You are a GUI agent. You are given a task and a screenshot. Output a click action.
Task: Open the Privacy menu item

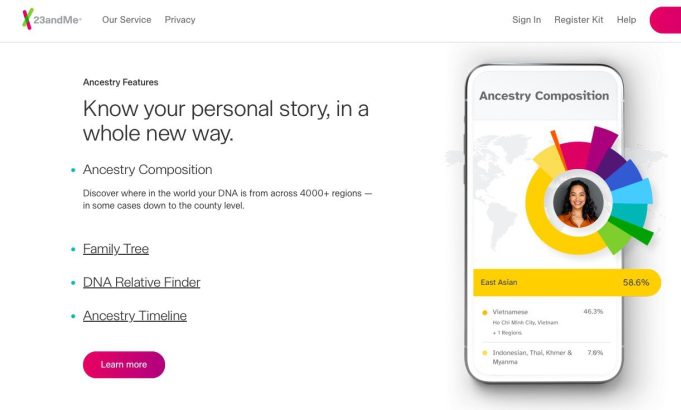point(180,20)
